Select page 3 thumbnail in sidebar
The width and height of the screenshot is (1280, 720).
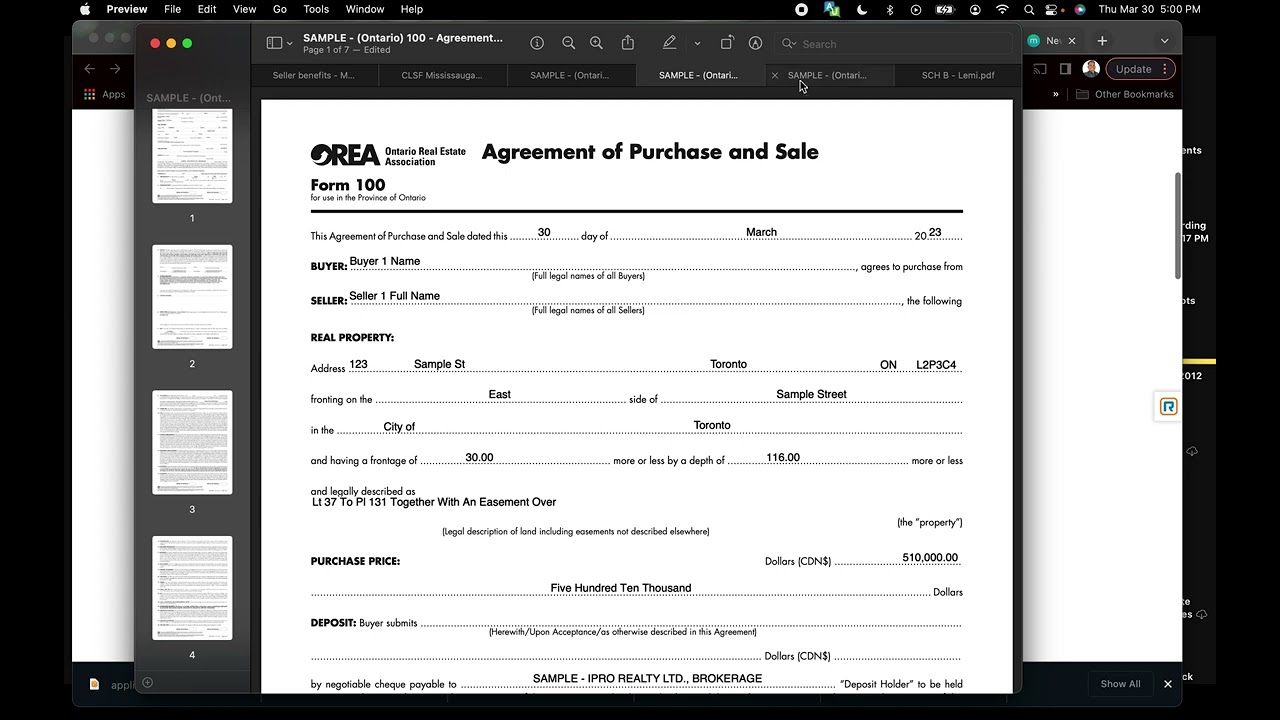(192, 442)
